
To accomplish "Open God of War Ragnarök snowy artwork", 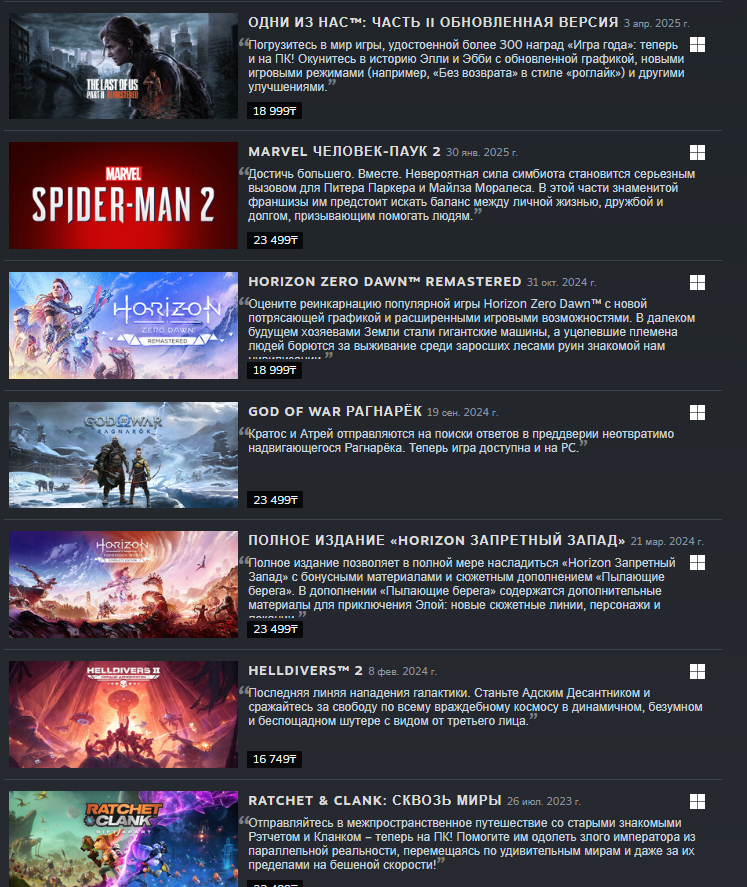I will [123, 455].
